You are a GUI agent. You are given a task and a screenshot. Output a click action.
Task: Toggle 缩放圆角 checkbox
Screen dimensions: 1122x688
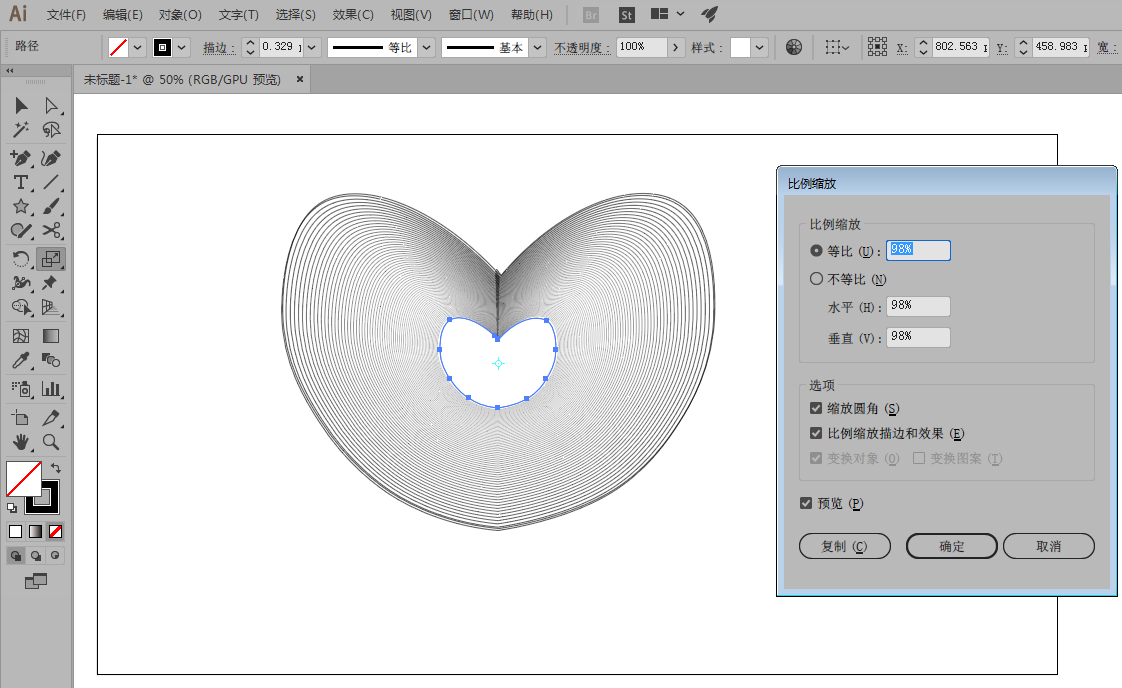tap(816, 408)
